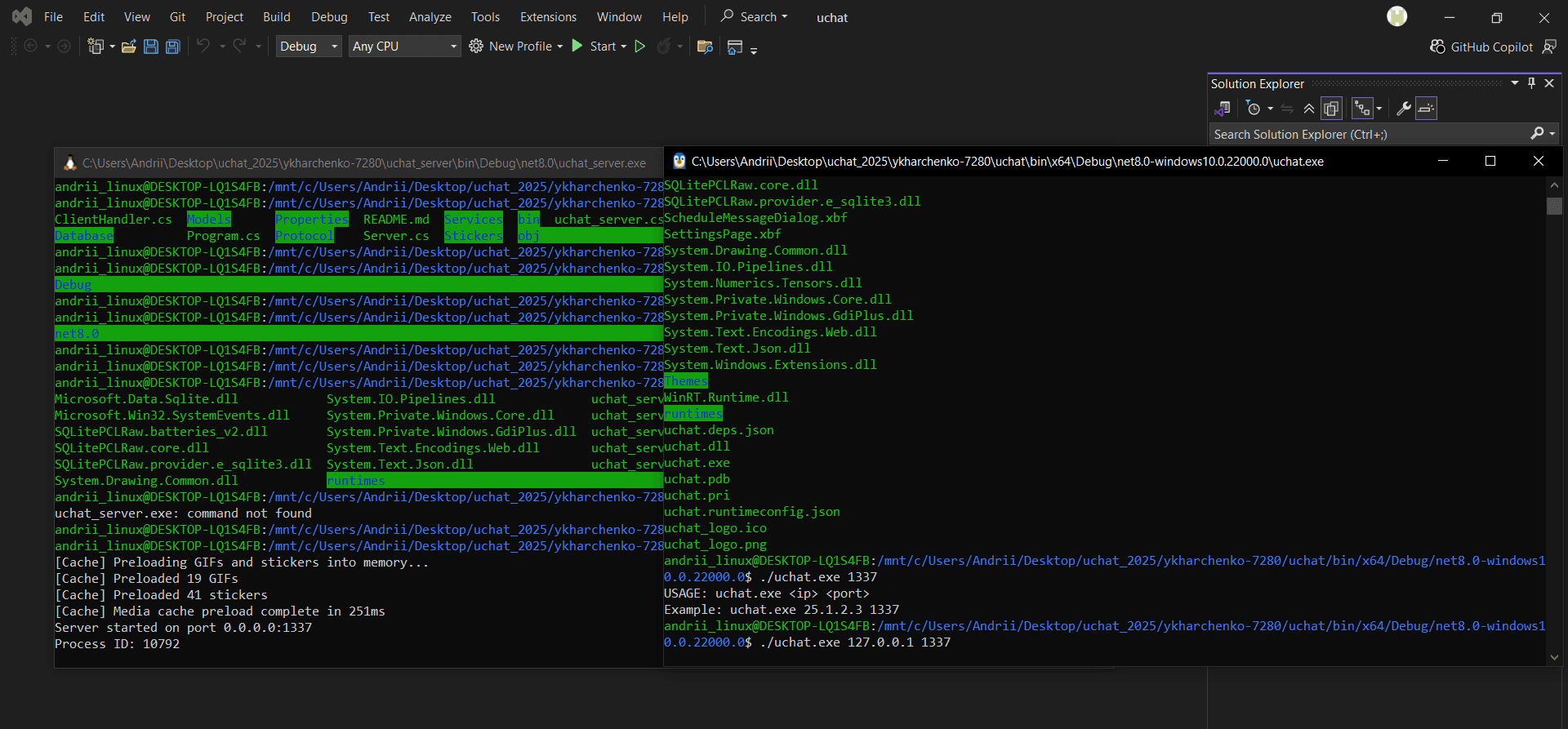Click the Open File folder icon

pos(128,47)
